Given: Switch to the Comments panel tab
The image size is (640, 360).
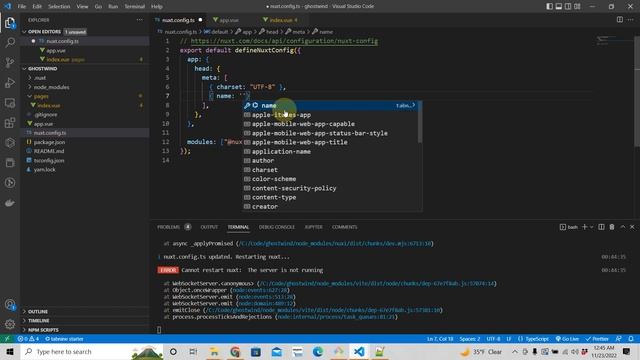Looking at the screenshot, I should tap(344, 227).
